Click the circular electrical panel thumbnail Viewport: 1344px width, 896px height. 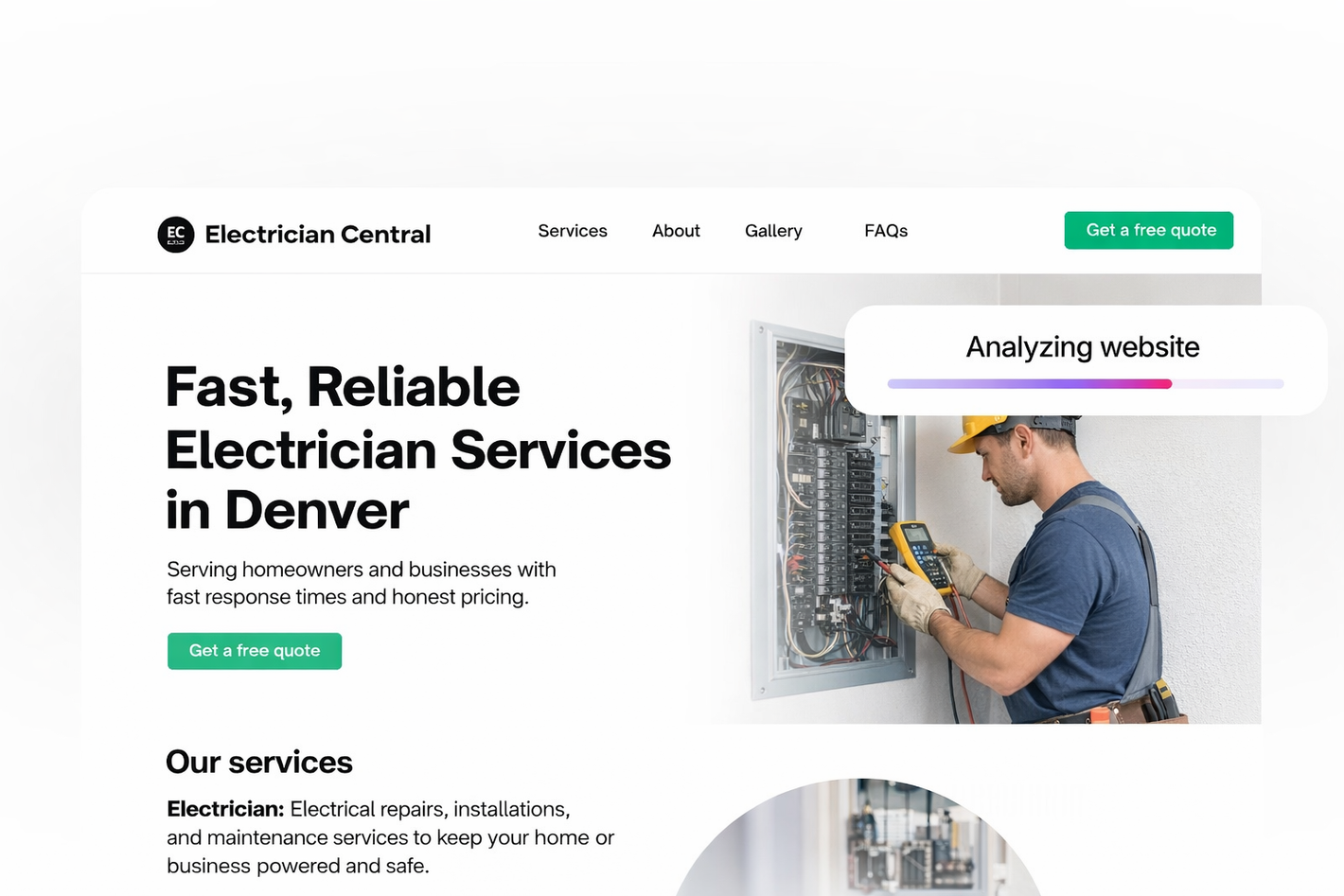click(x=859, y=837)
